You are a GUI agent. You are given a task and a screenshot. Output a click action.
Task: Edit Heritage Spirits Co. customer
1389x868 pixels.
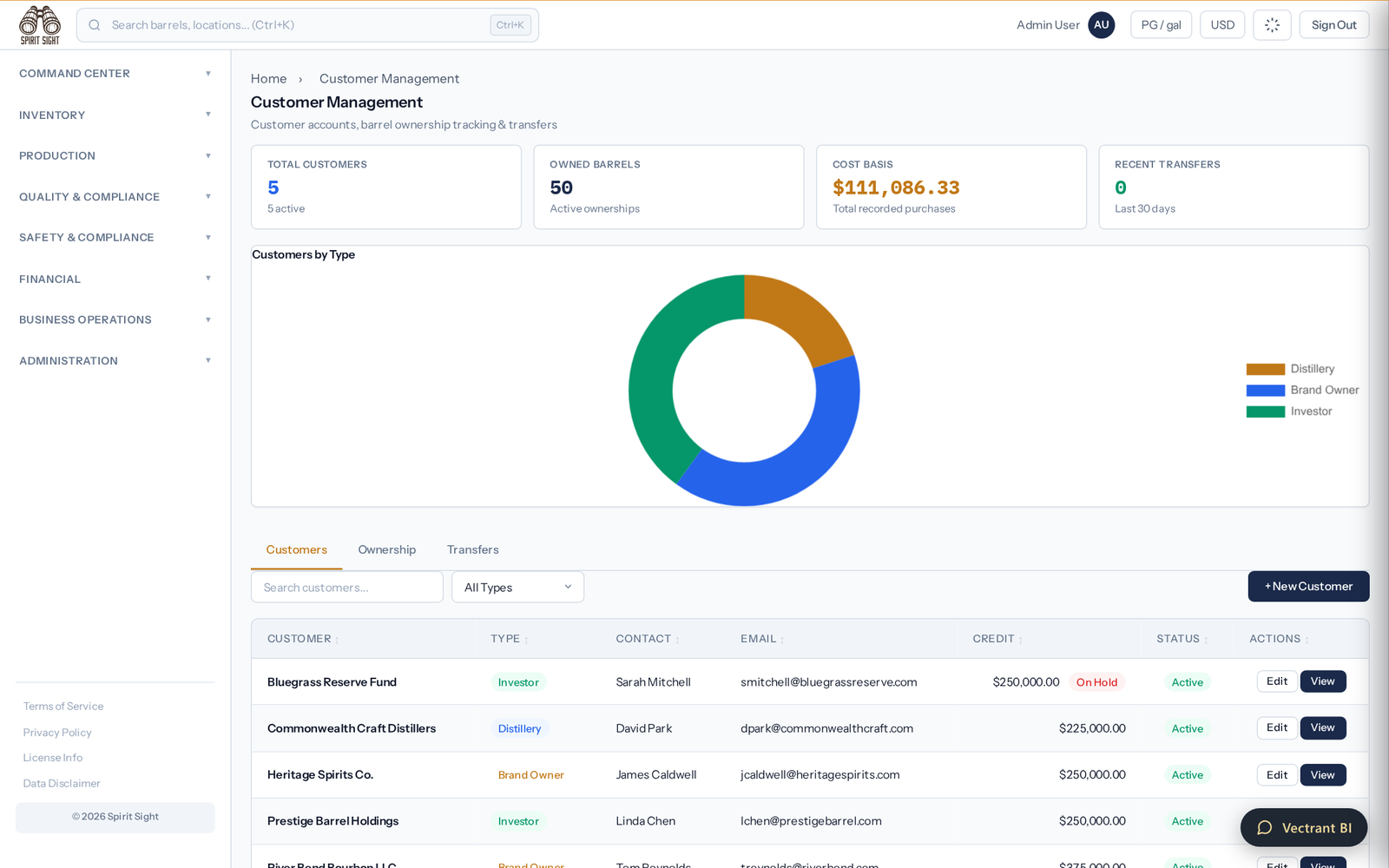click(x=1277, y=774)
